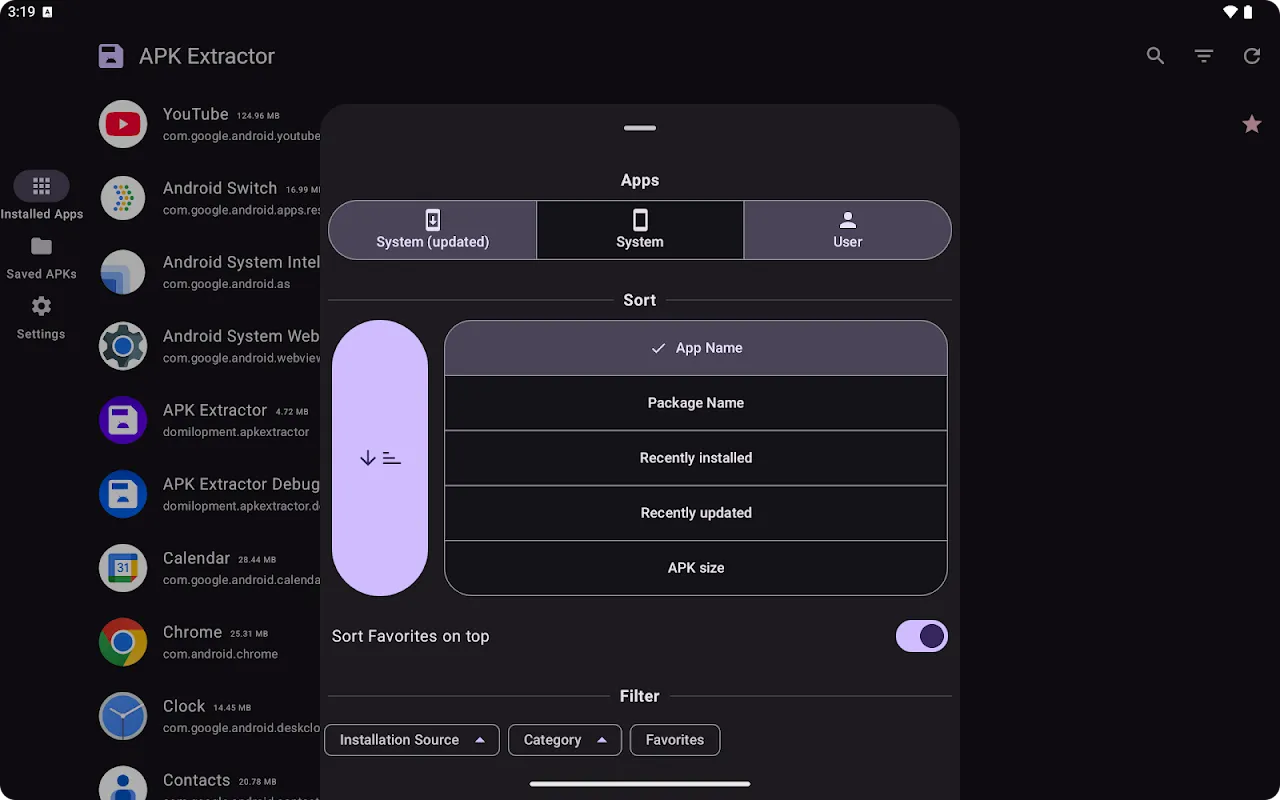Sort apps by APK size

(x=696, y=567)
